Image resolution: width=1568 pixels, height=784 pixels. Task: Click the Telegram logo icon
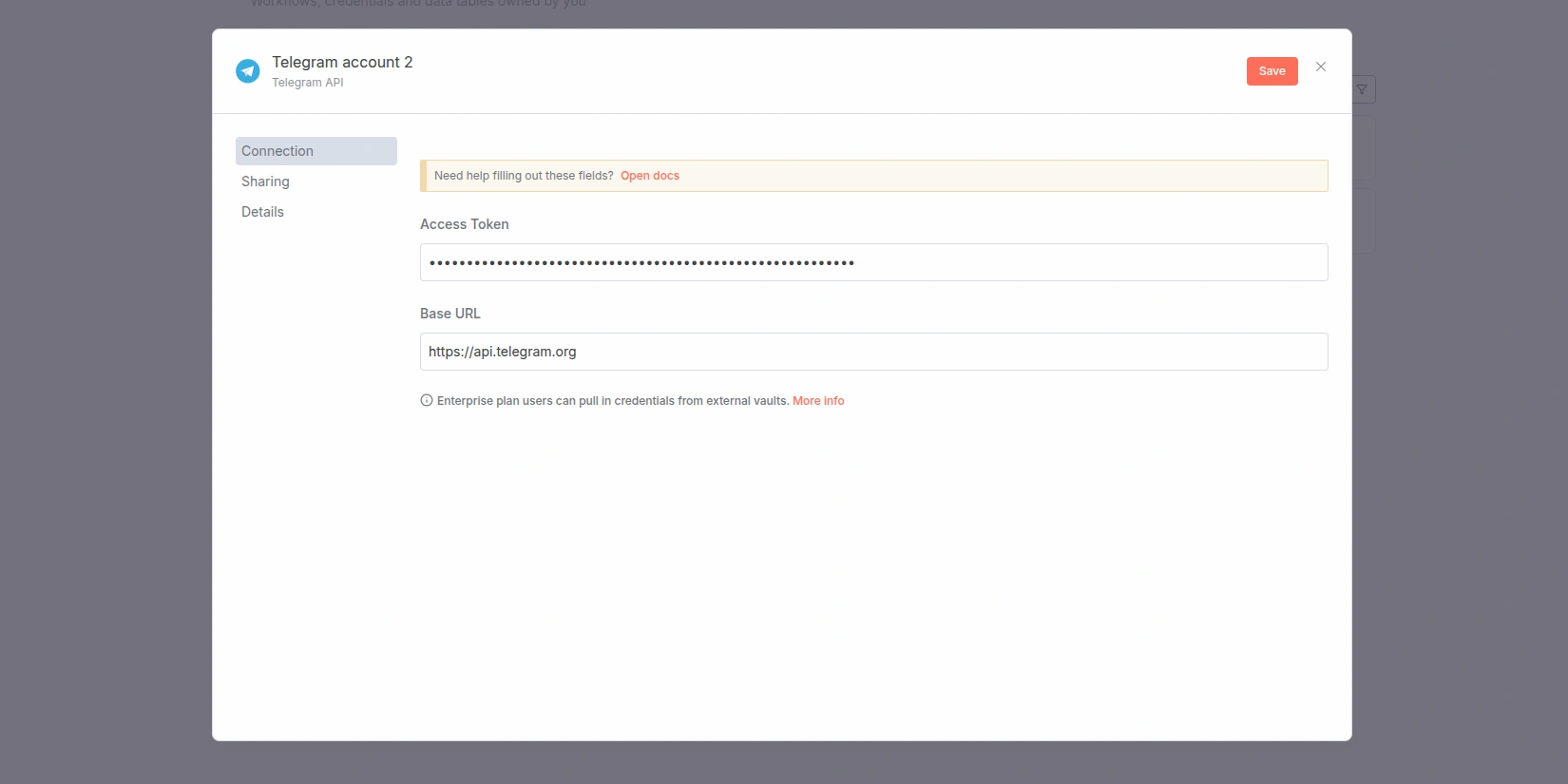(248, 71)
